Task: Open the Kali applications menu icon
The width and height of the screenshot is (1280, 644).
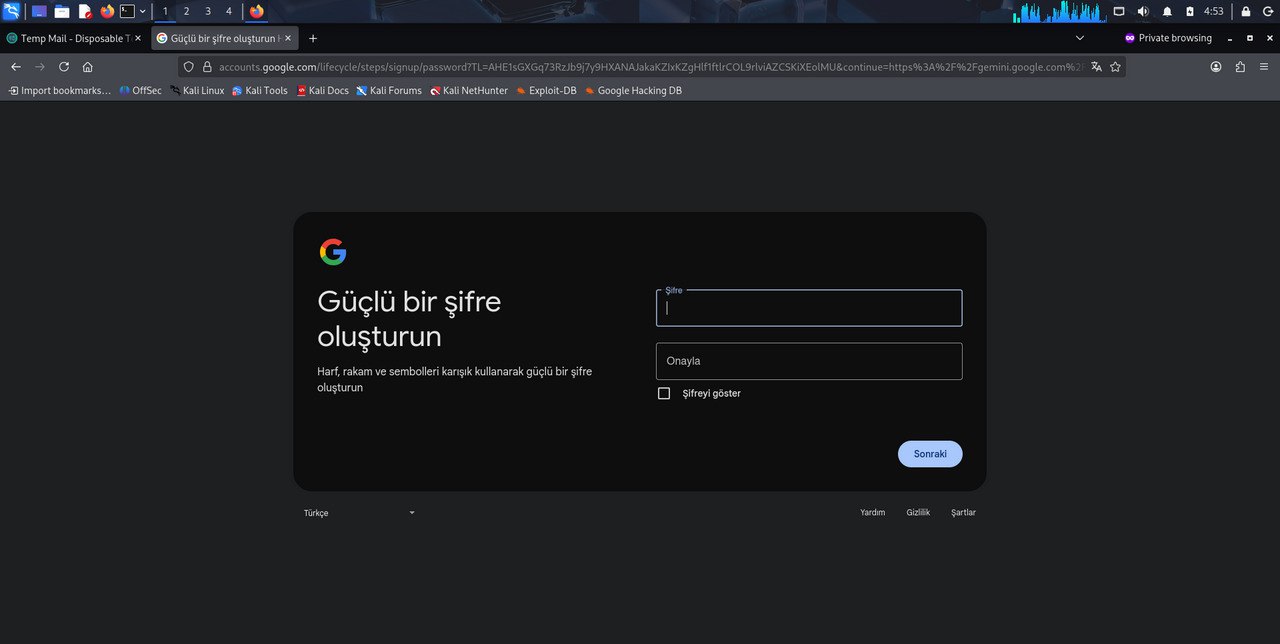Action: (11, 11)
